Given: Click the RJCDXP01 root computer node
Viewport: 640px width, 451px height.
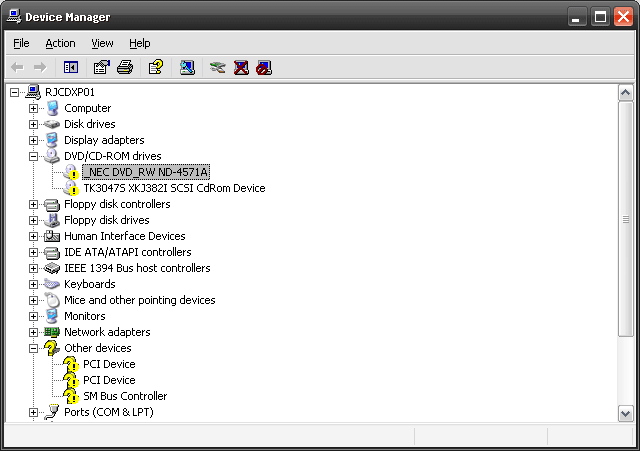Looking at the screenshot, I should 70,92.
